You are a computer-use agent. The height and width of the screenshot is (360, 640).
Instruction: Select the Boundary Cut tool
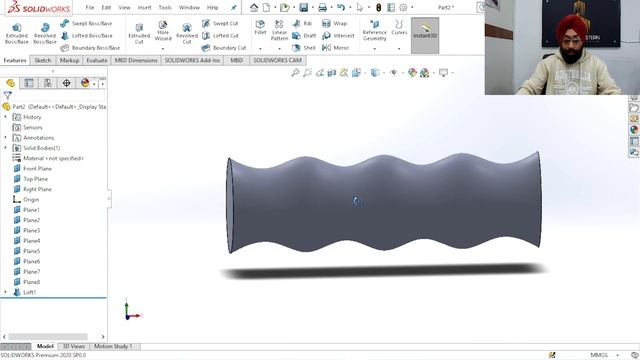(x=224, y=48)
